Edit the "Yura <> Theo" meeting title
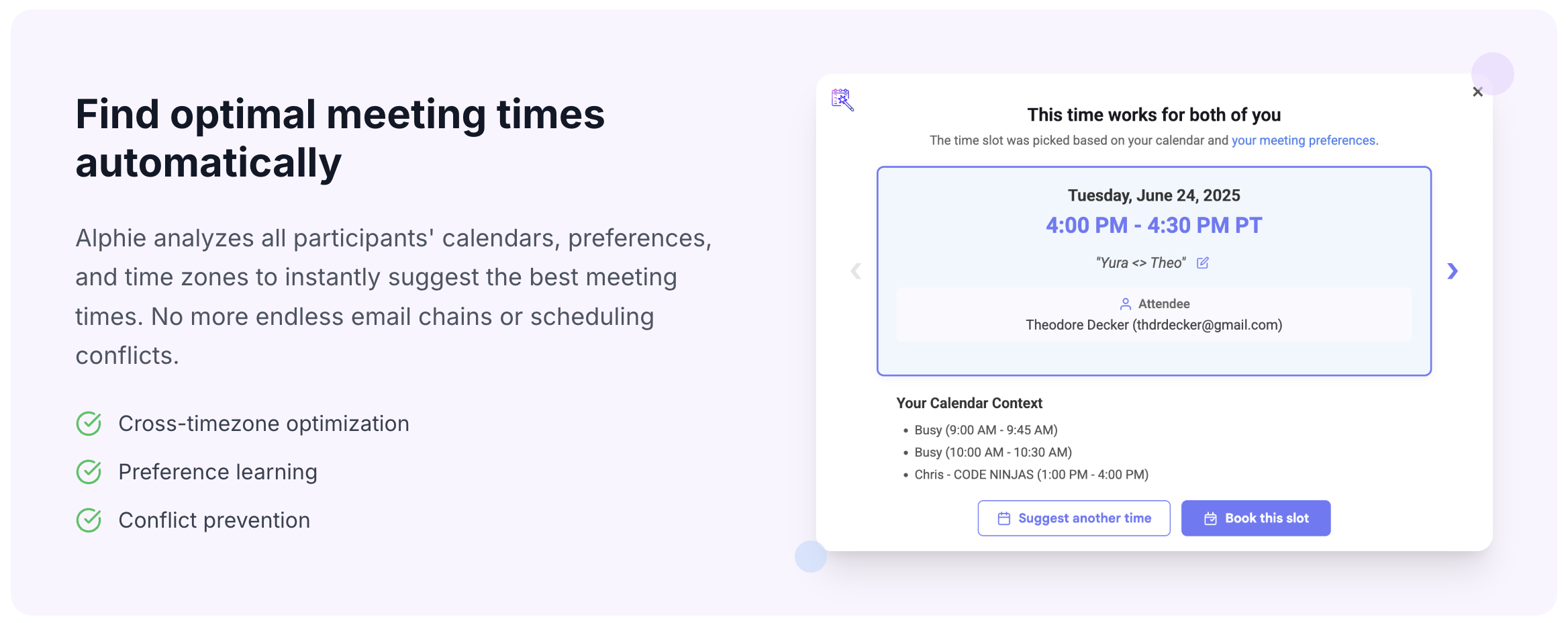Image resolution: width=1568 pixels, height=623 pixels. [x=1203, y=263]
